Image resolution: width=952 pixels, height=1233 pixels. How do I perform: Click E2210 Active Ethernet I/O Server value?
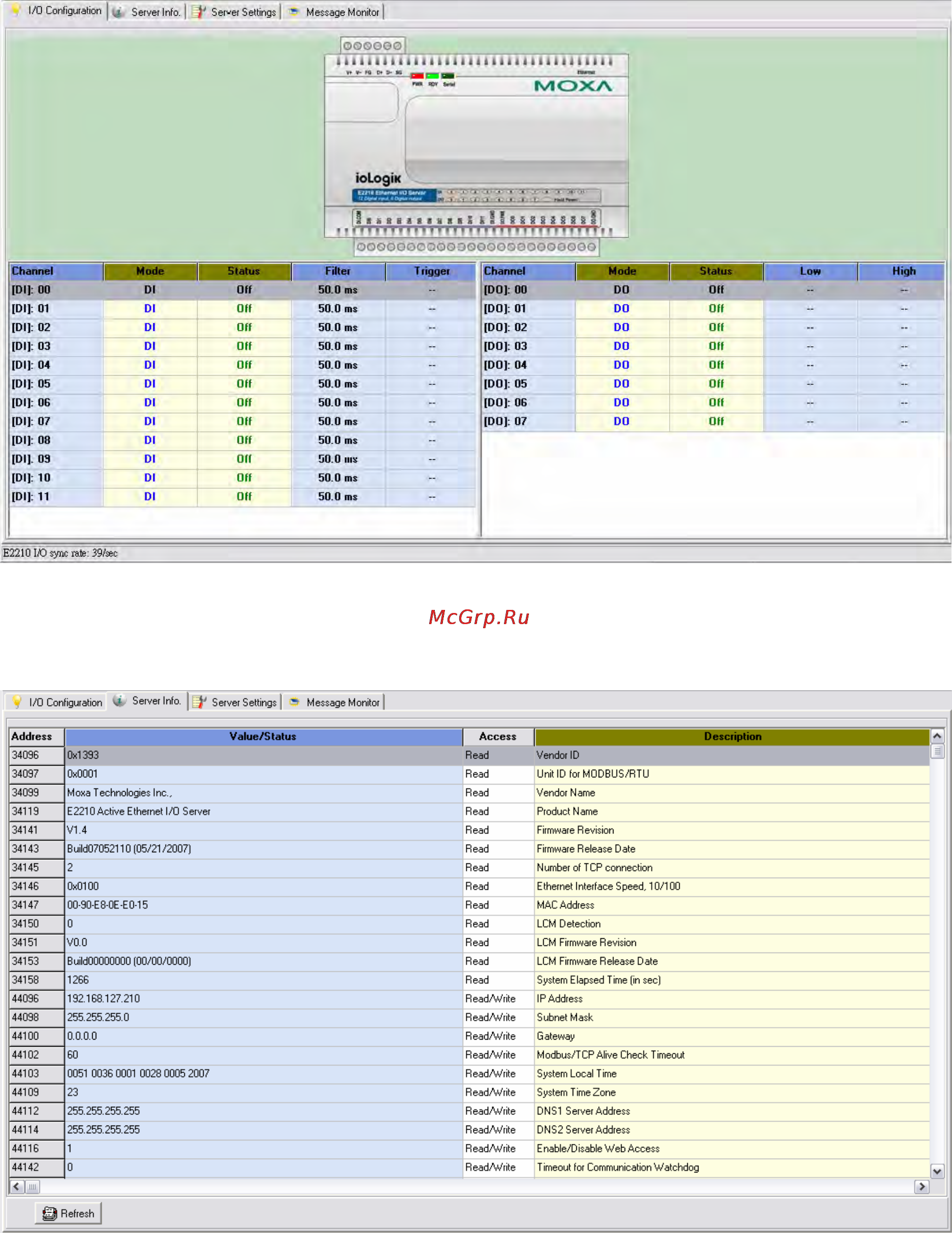coord(138,811)
